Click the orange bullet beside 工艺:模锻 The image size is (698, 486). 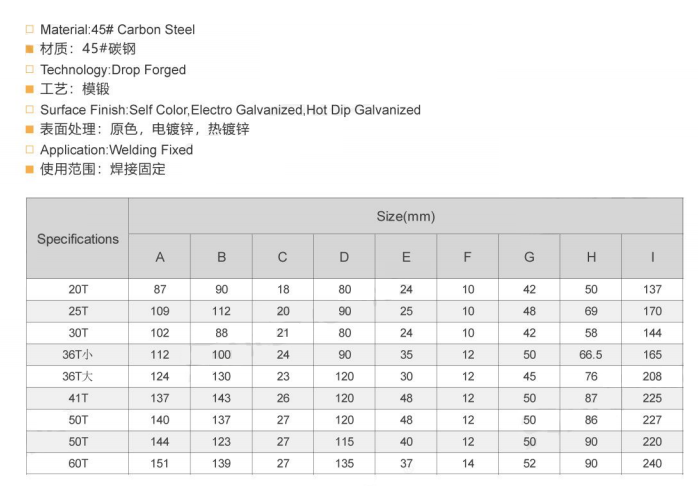click(30, 90)
